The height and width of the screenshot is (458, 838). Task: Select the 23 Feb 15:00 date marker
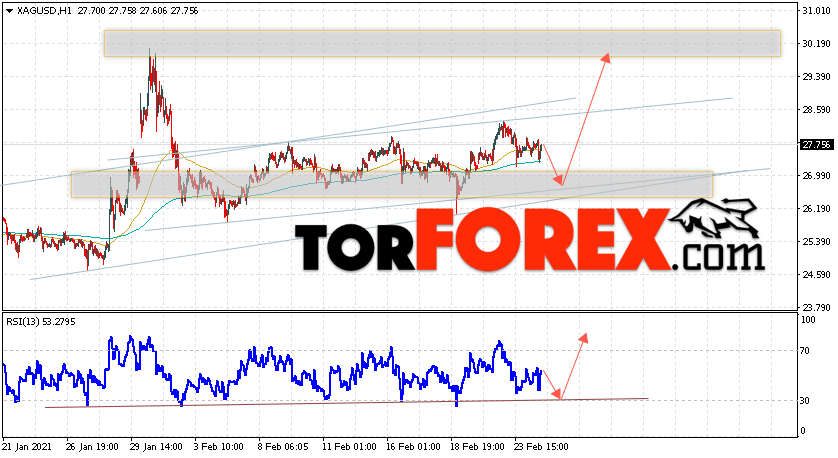pyautogui.click(x=541, y=447)
